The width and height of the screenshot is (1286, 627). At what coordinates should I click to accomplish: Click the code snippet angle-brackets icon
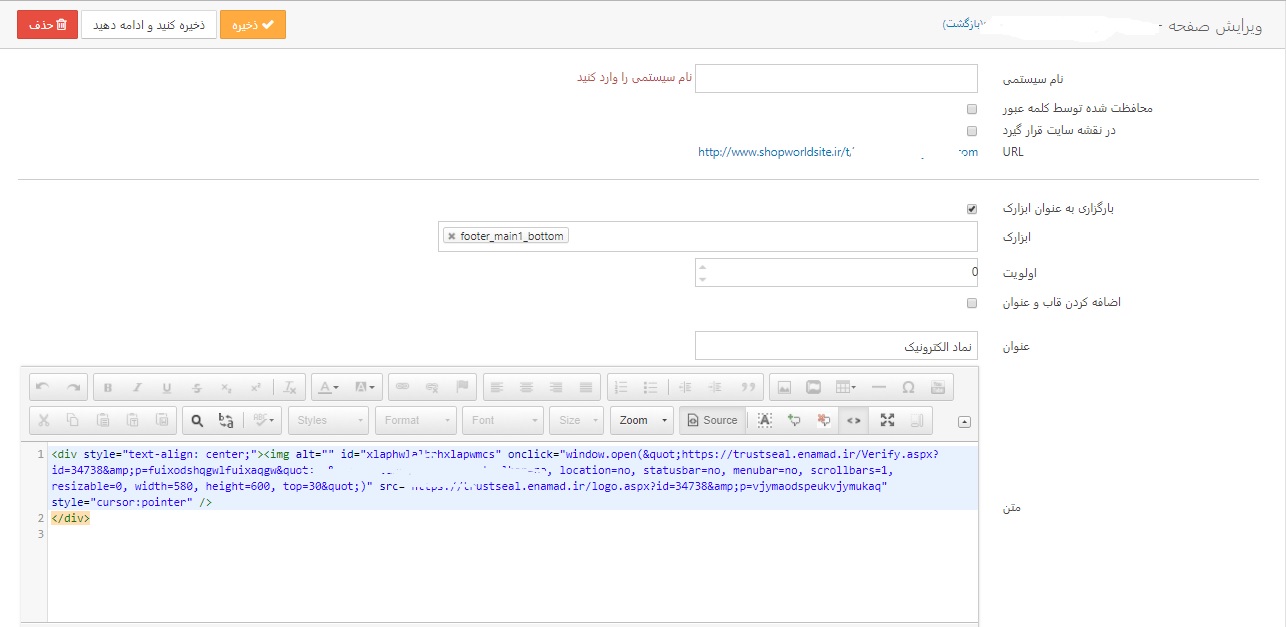(853, 420)
